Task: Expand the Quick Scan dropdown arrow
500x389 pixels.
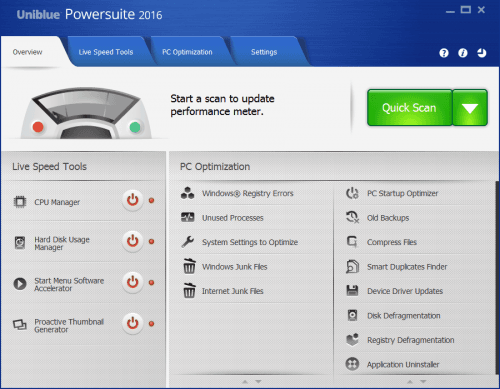Action: 470,108
